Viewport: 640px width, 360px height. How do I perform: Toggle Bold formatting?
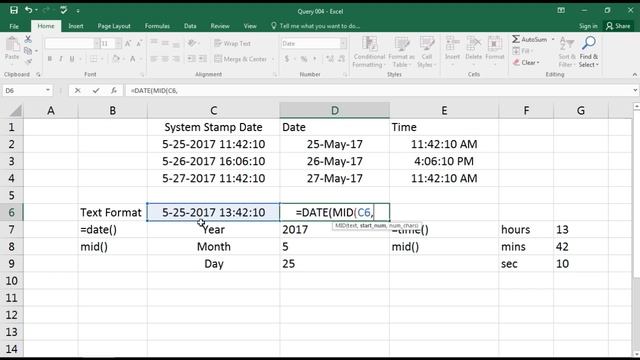pos(49,59)
